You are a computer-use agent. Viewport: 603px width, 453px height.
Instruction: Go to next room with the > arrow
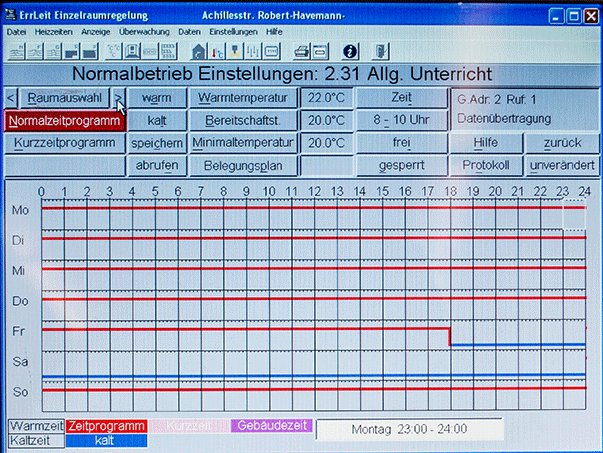click(118, 98)
